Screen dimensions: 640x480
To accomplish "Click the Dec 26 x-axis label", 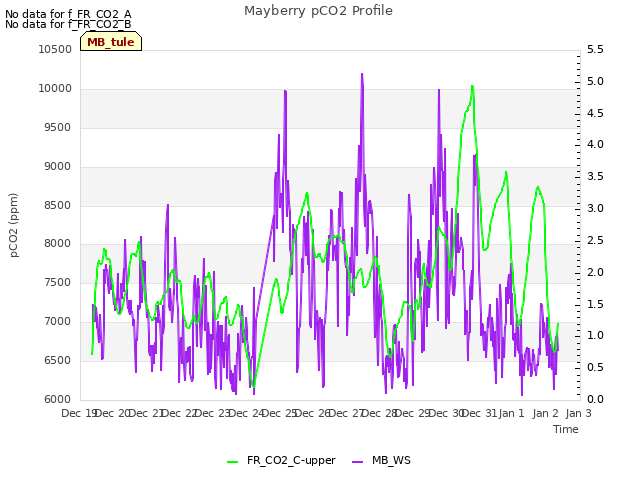I will (x=313, y=413).
